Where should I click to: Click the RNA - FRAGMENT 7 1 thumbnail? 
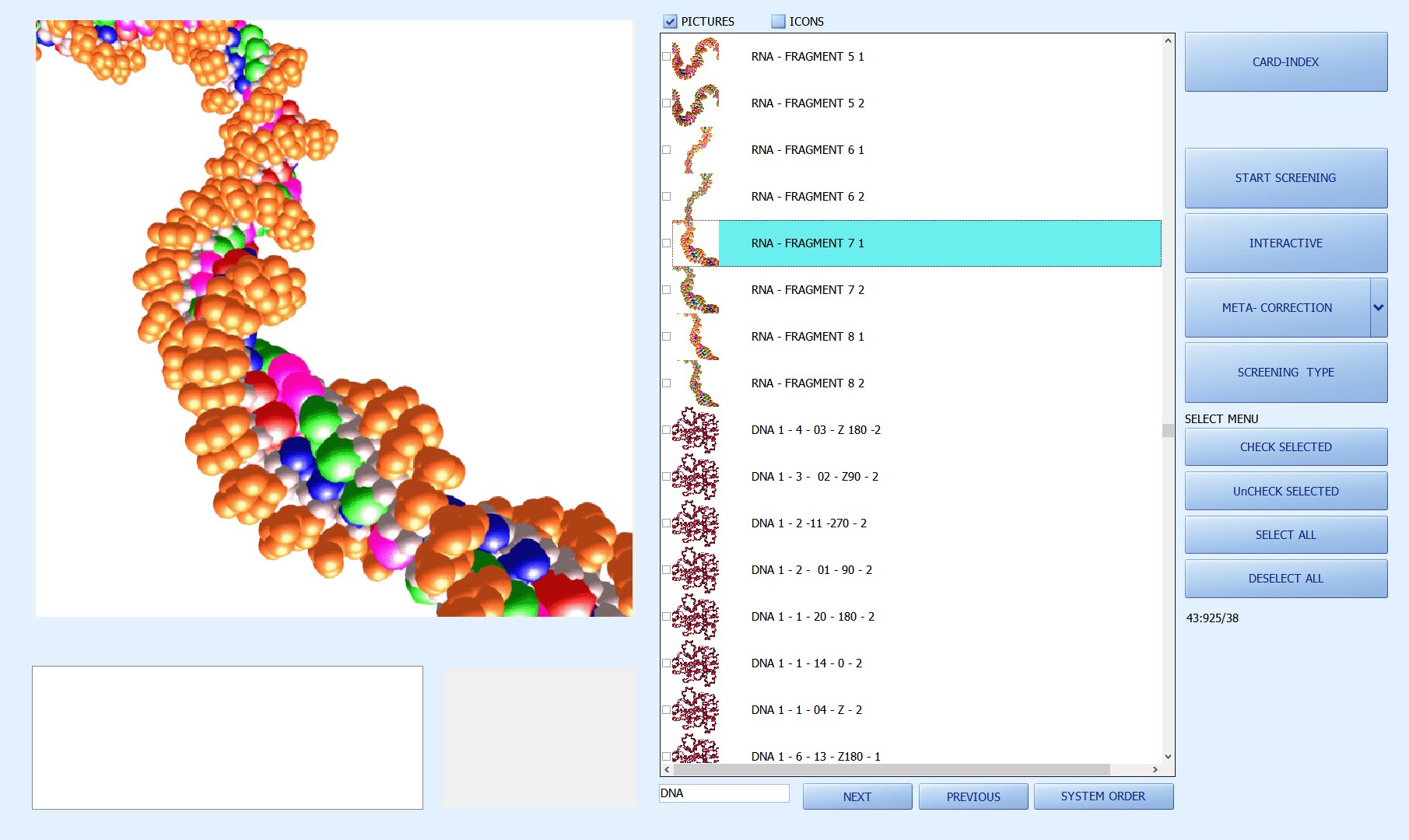(x=696, y=243)
